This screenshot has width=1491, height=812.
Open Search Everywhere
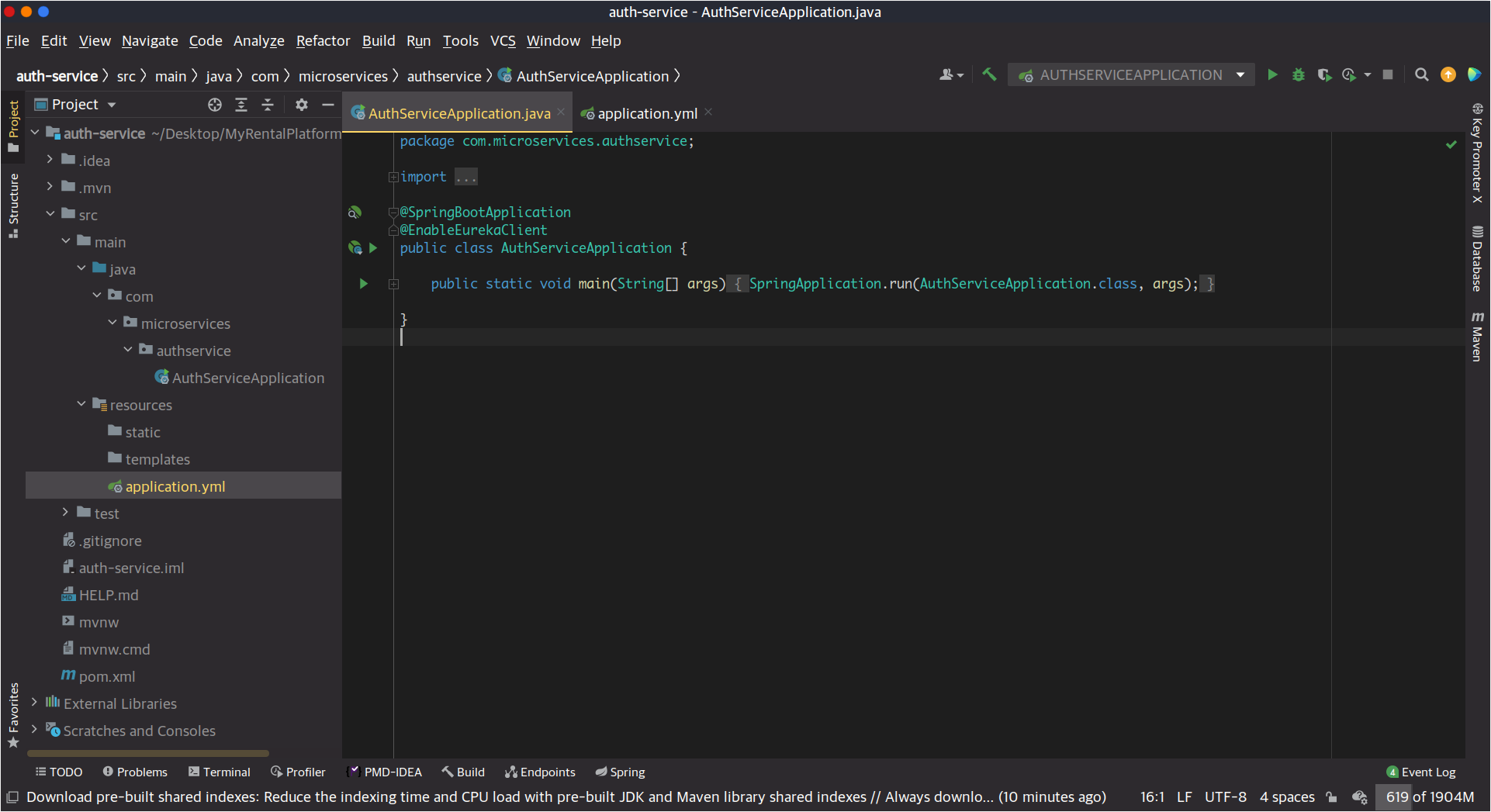point(1422,74)
